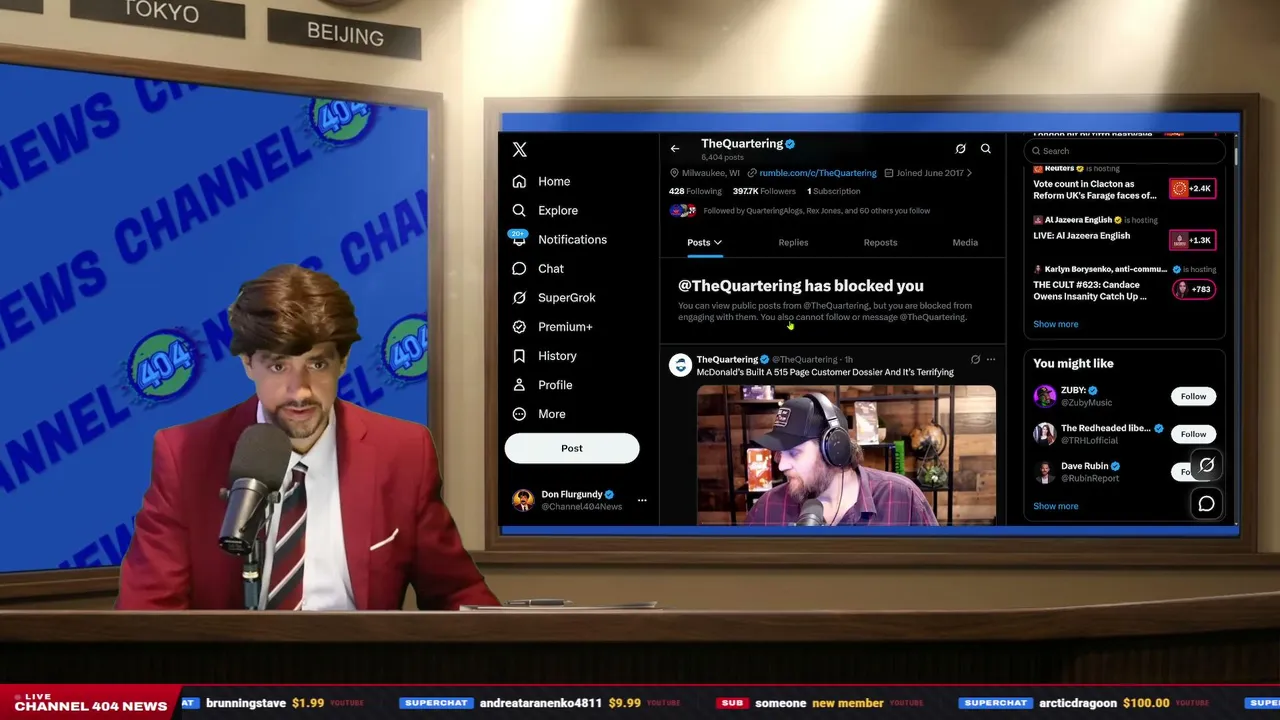This screenshot has height=720, width=1280.
Task: Click the @RubinReport handle
Action: (1090, 478)
